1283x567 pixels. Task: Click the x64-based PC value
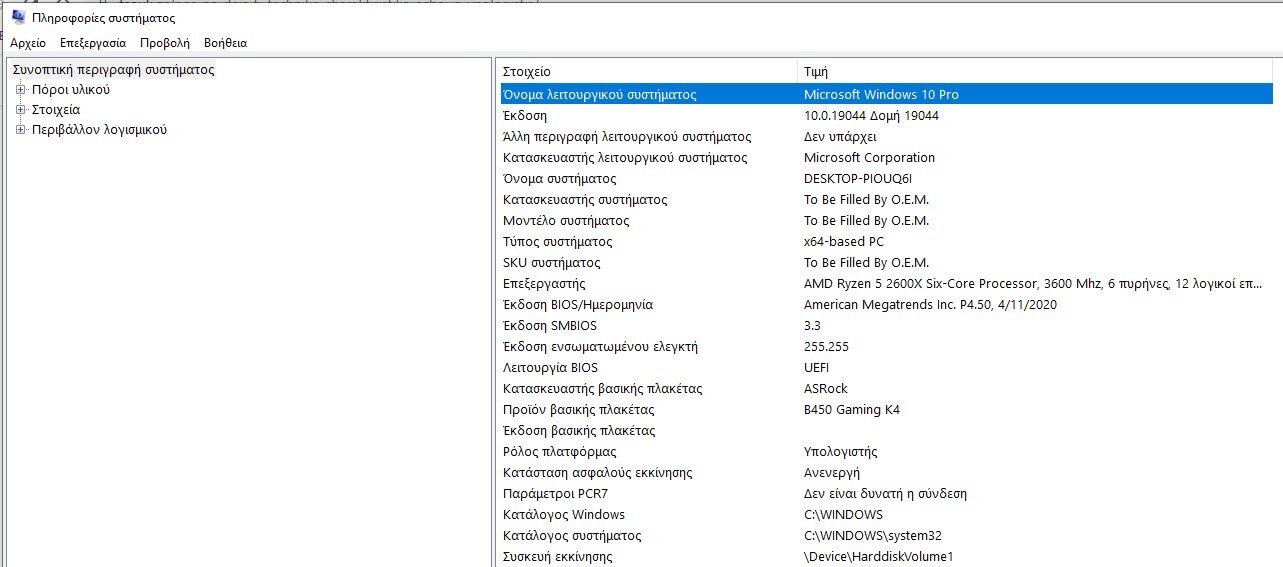843,241
